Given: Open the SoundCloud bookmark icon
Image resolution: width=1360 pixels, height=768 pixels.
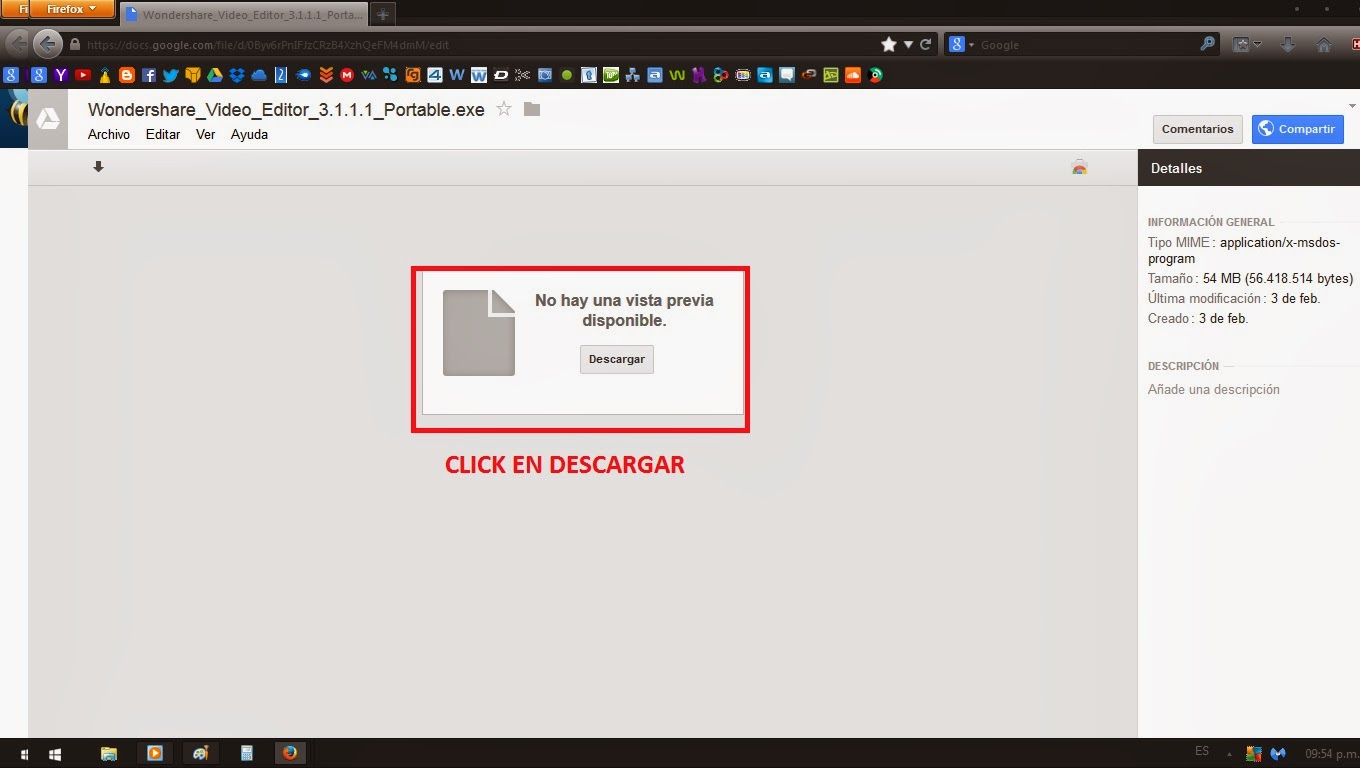Looking at the screenshot, I should point(853,75).
